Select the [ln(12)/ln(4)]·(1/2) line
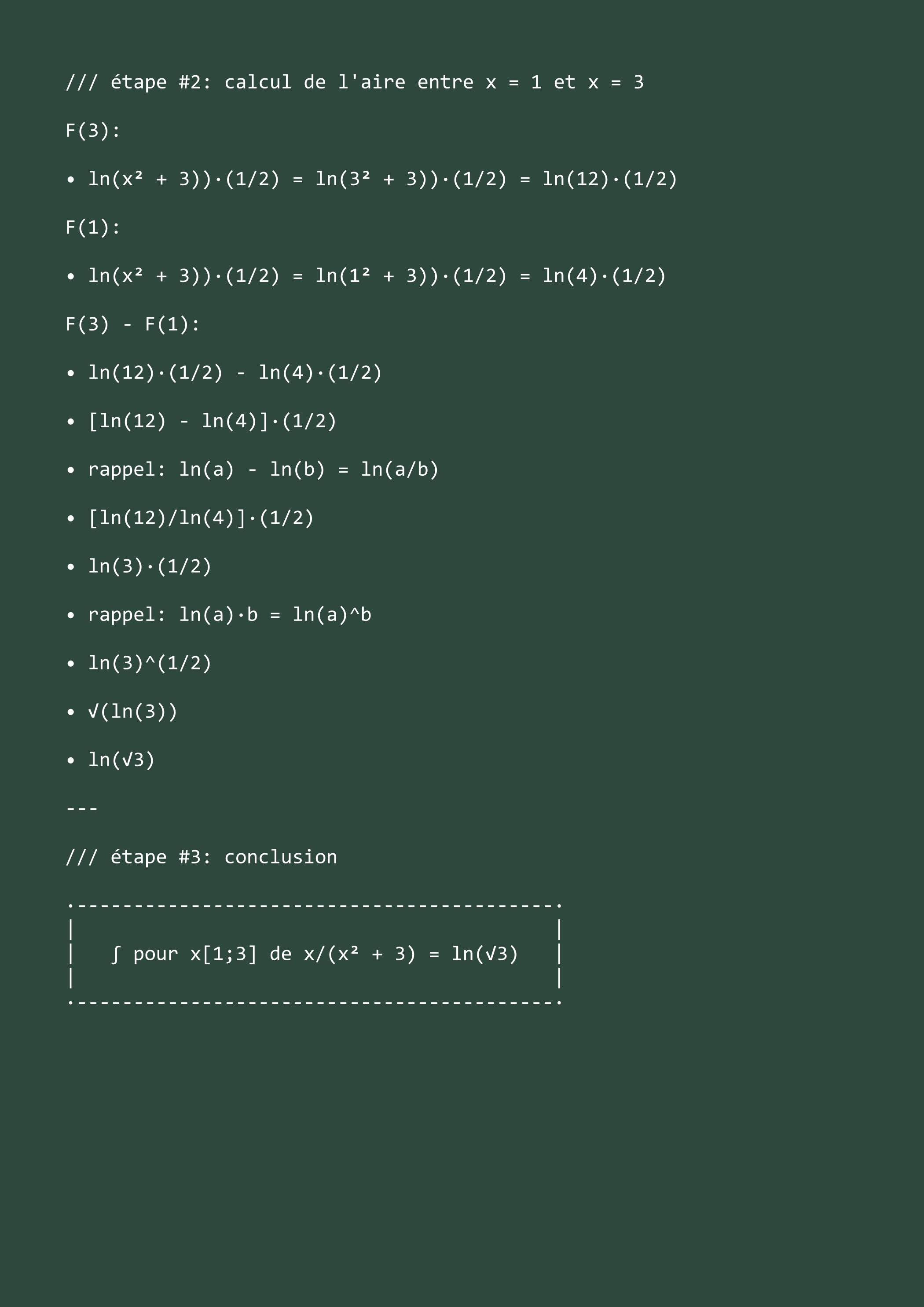 [x=190, y=518]
